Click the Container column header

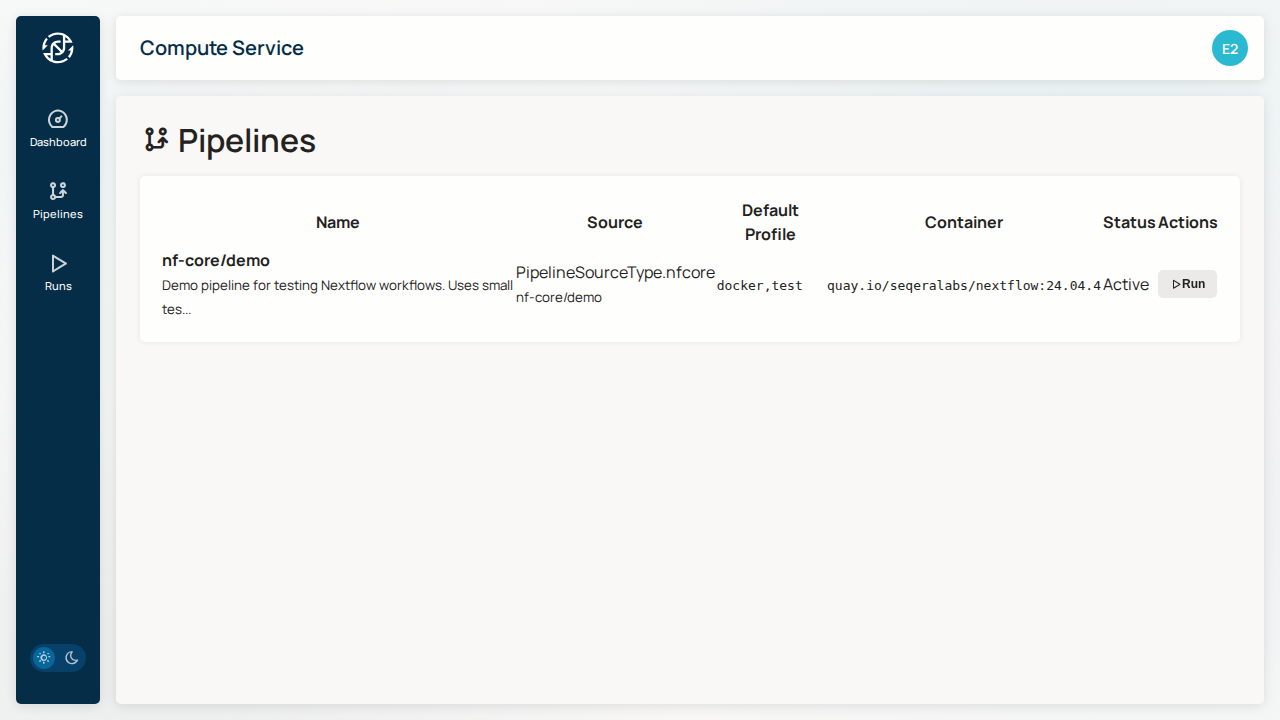click(963, 223)
